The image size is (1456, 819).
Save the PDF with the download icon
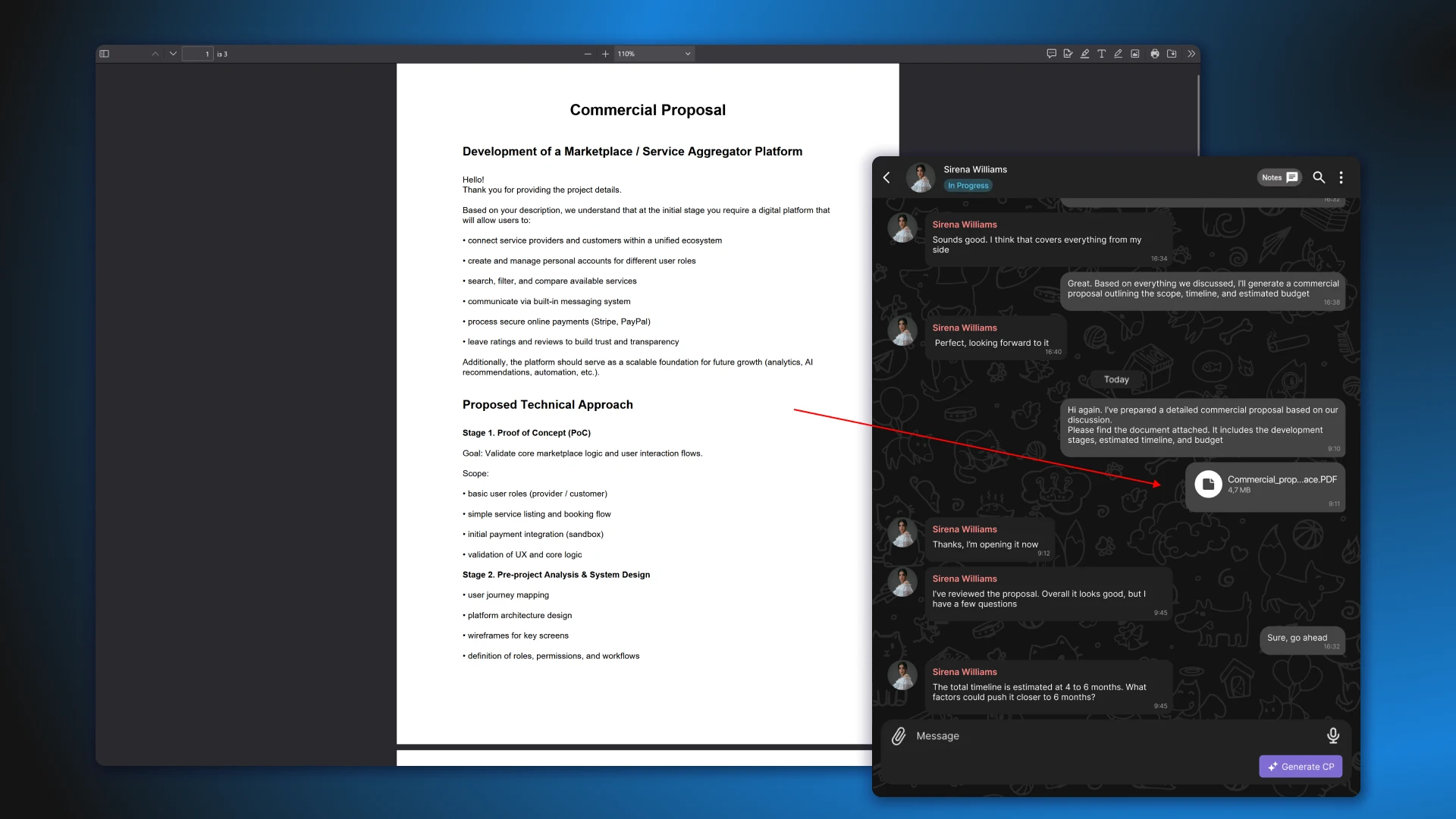tap(1172, 54)
